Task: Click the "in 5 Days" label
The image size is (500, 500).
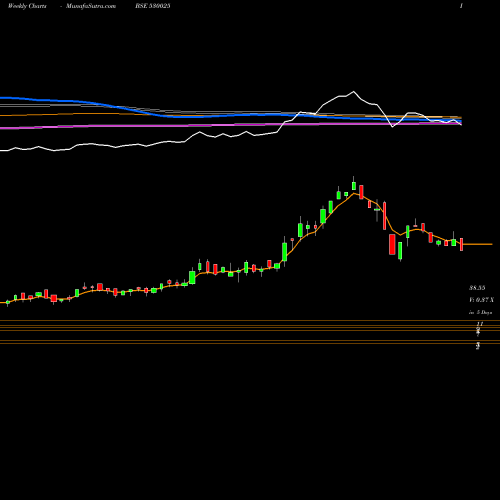Action: click(480, 313)
